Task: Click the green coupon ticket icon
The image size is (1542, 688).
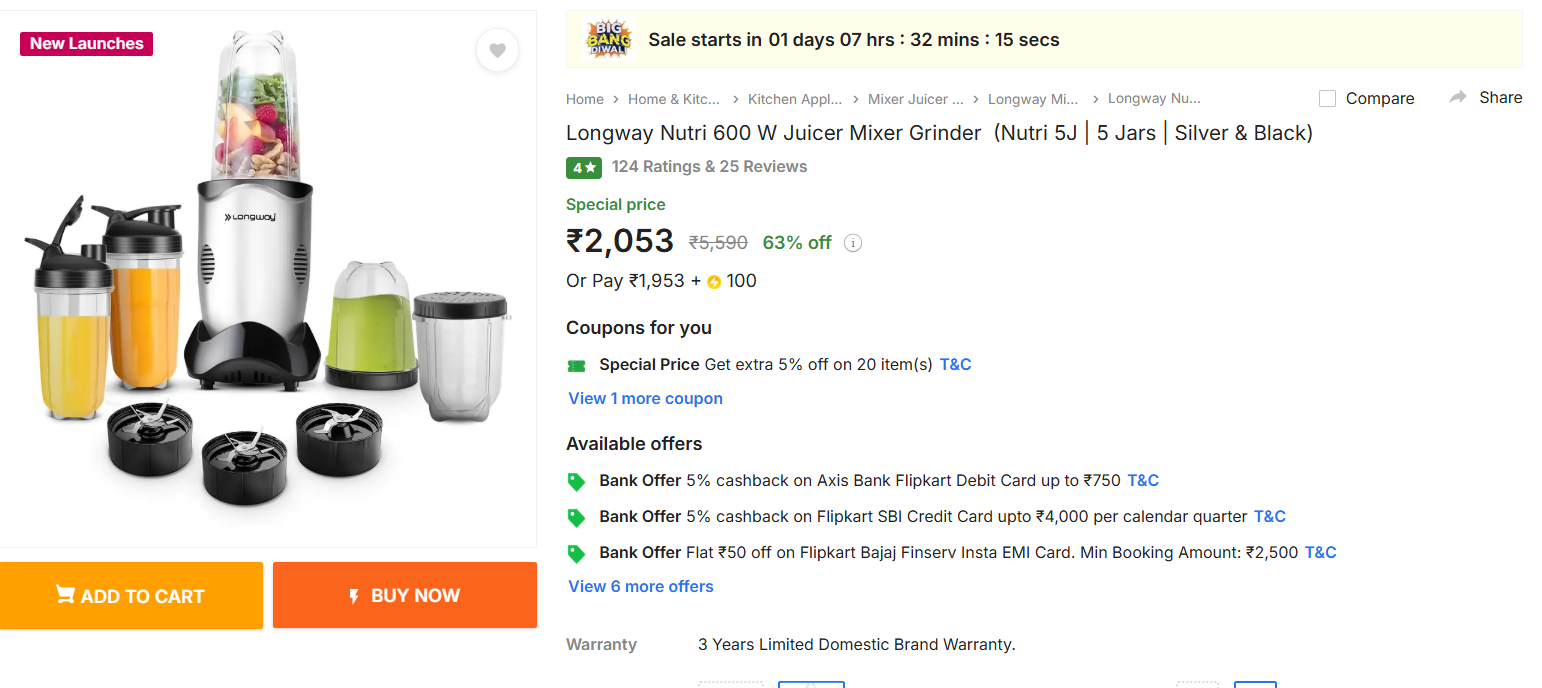Action: 576,365
